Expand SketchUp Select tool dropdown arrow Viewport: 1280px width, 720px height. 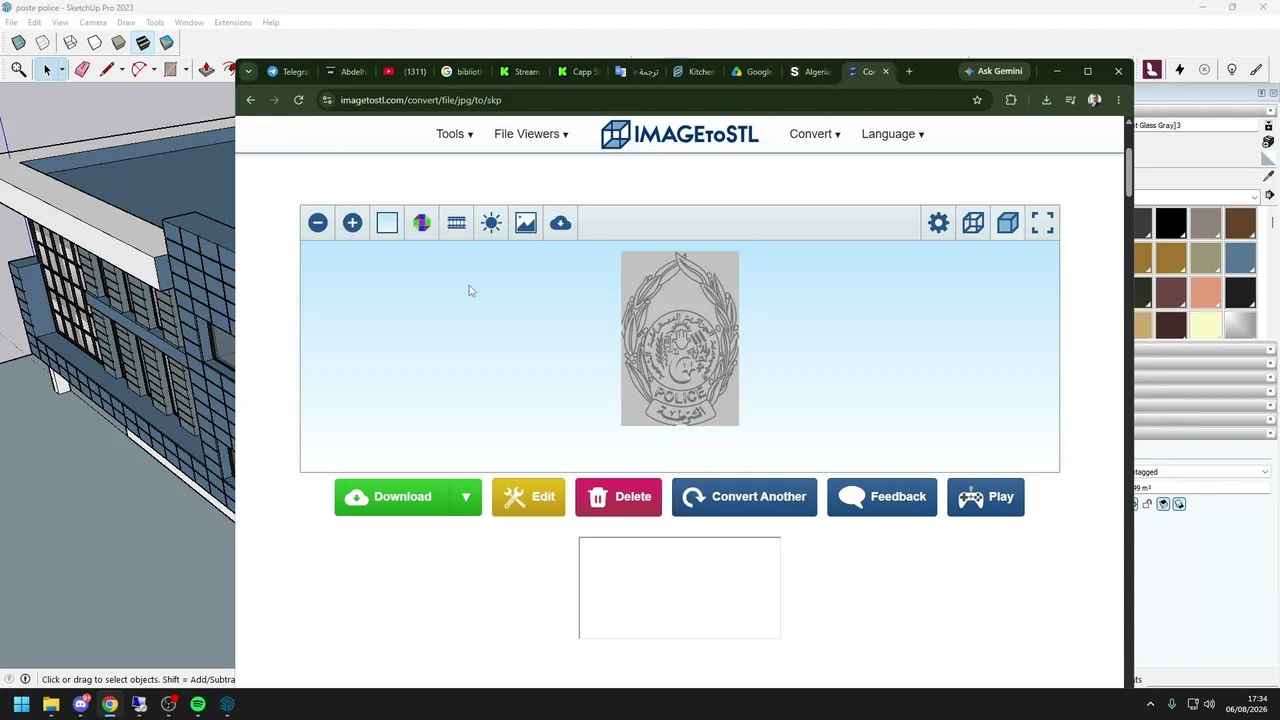(x=62, y=70)
